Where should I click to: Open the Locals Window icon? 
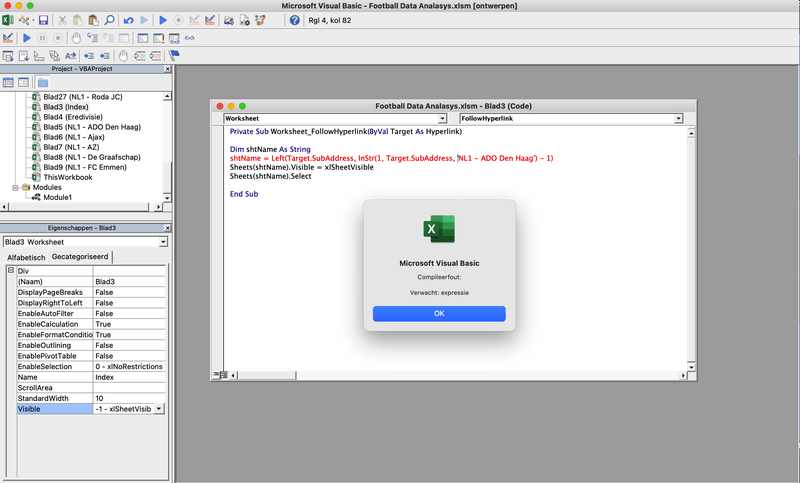(143, 38)
